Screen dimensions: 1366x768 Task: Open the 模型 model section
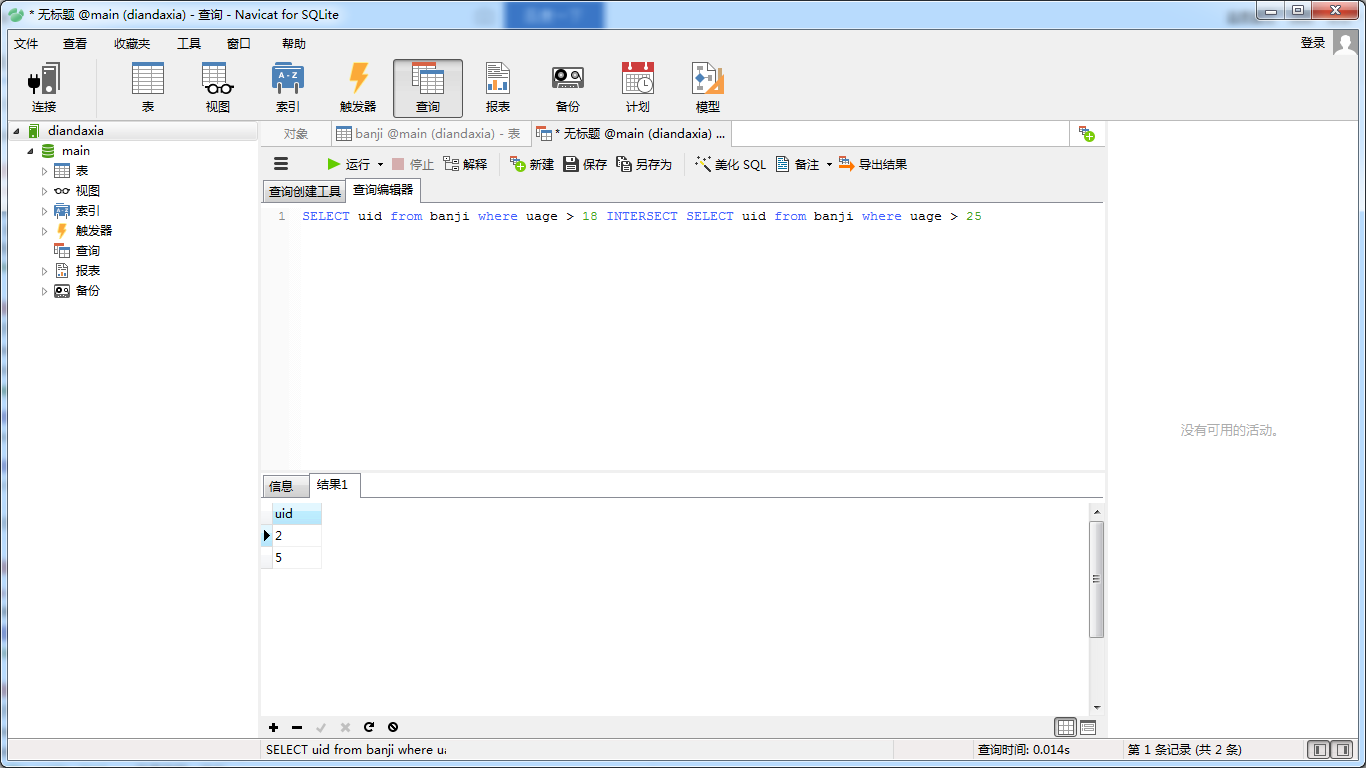tap(708, 88)
